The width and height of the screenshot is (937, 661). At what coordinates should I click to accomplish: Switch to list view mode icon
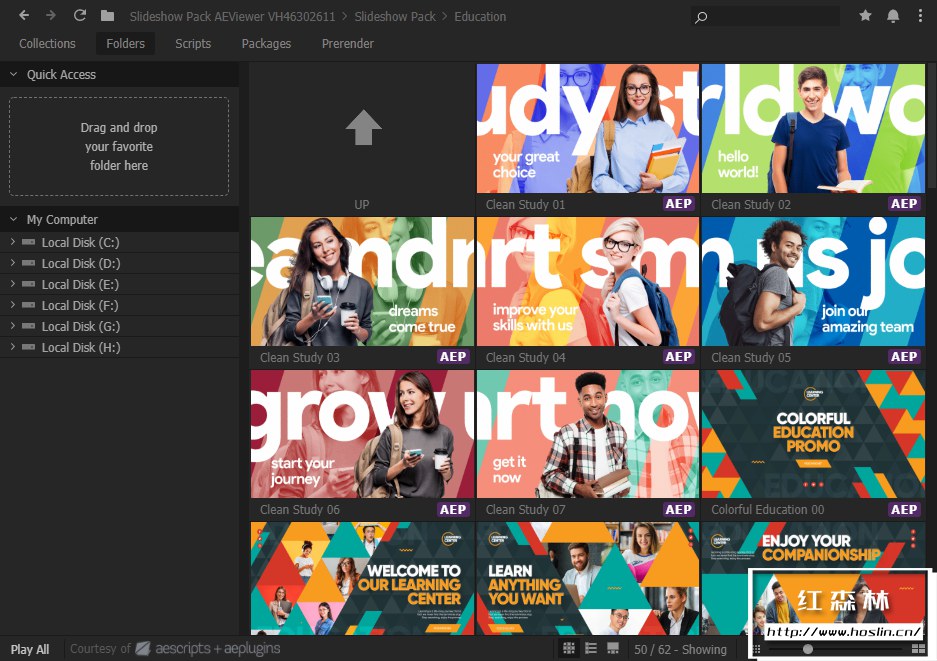591,648
